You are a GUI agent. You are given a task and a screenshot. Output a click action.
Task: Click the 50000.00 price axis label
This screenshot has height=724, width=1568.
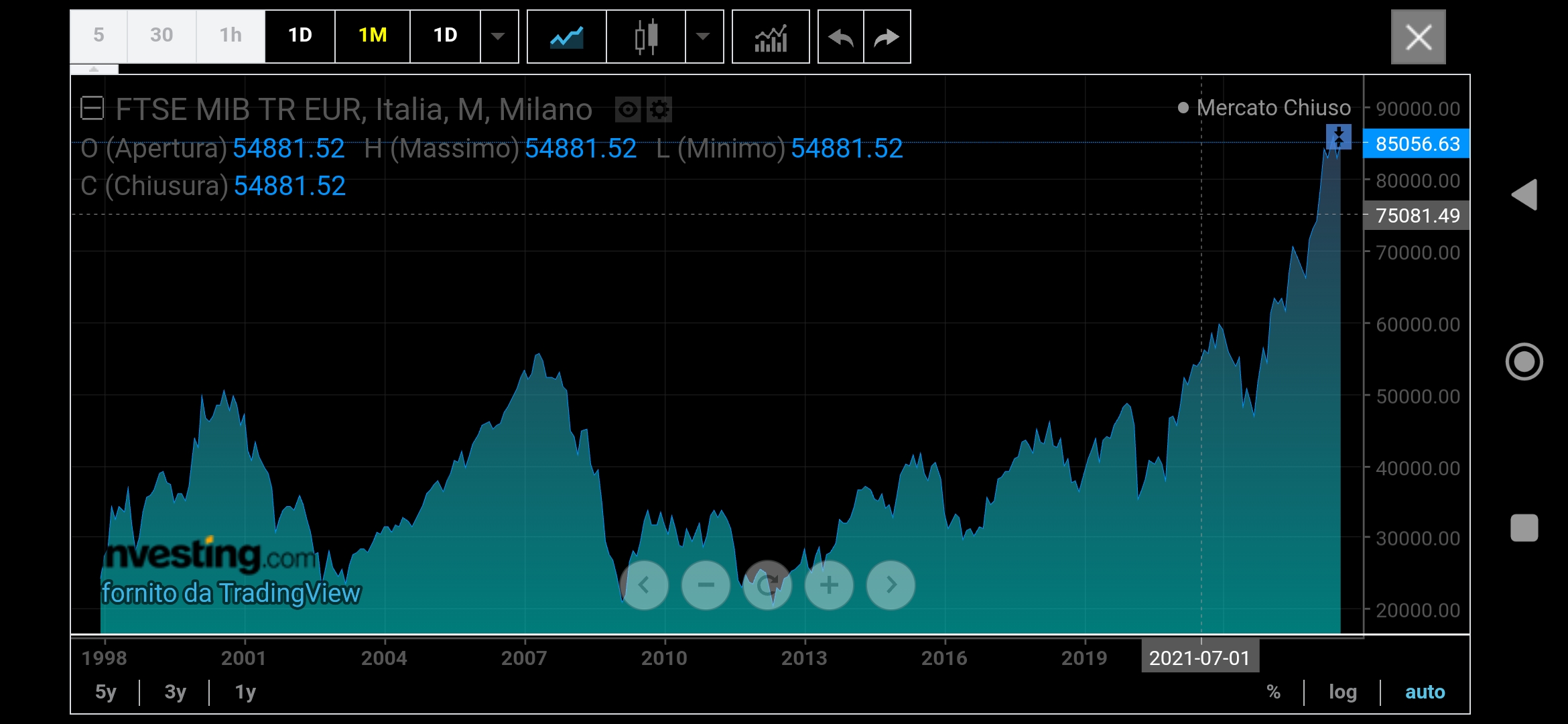point(1418,396)
